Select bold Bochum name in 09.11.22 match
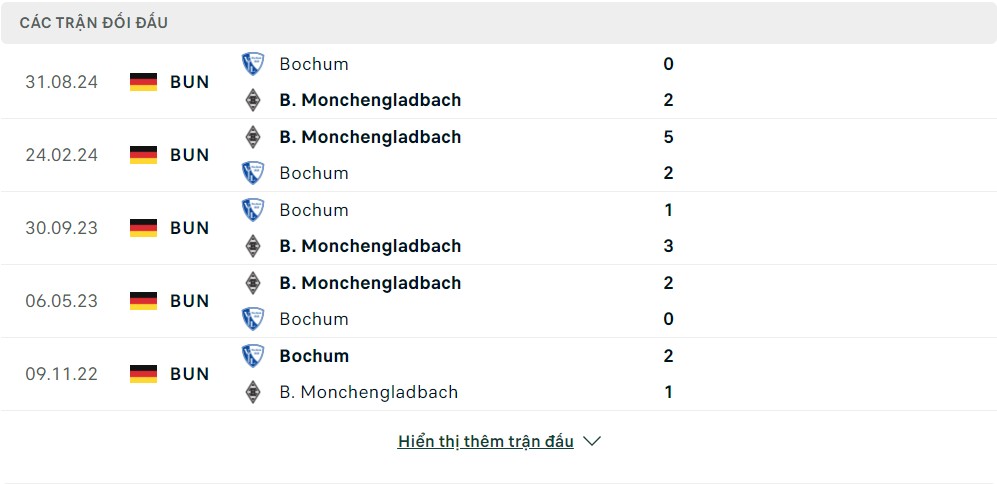 tap(314, 356)
